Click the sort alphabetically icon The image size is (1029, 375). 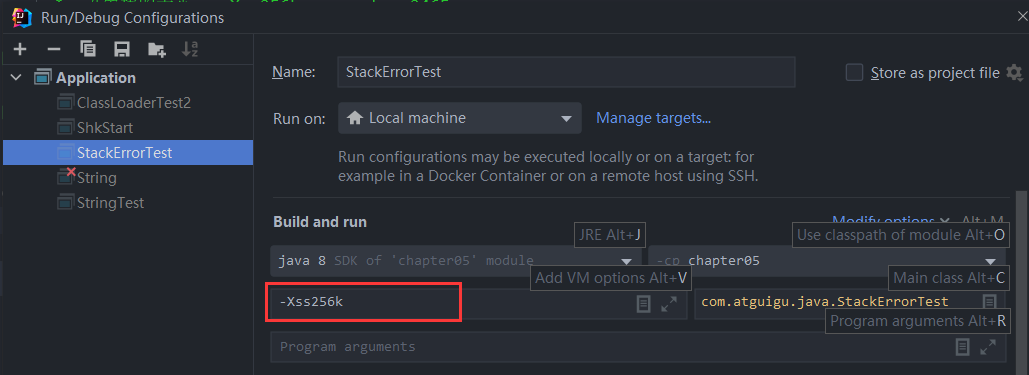[190, 49]
